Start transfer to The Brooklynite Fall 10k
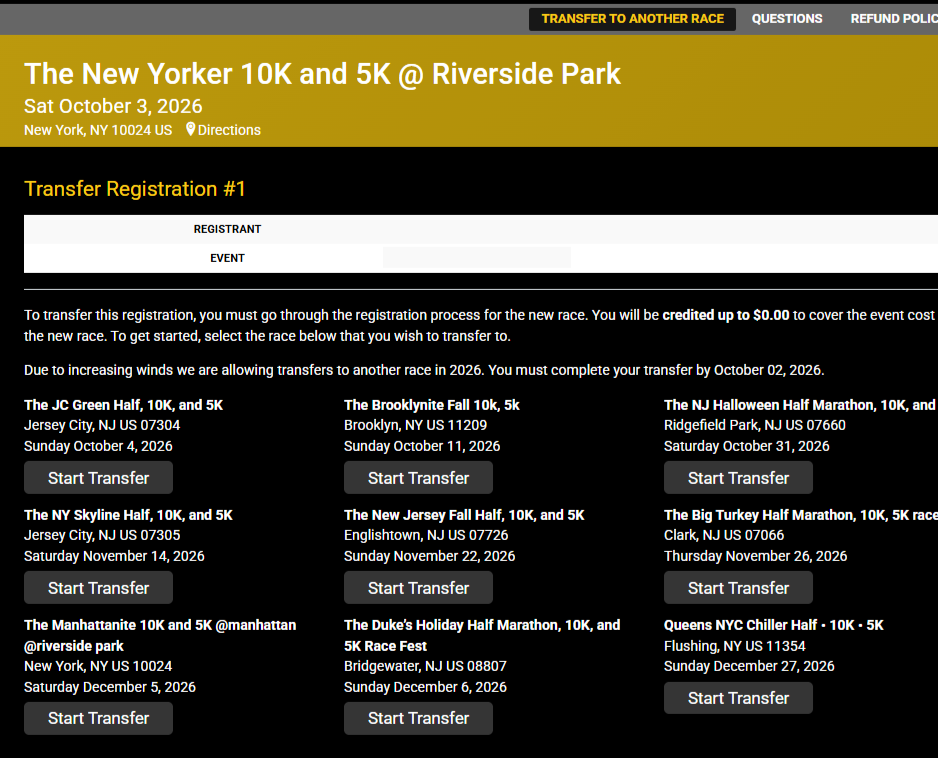938x758 pixels. (x=418, y=477)
